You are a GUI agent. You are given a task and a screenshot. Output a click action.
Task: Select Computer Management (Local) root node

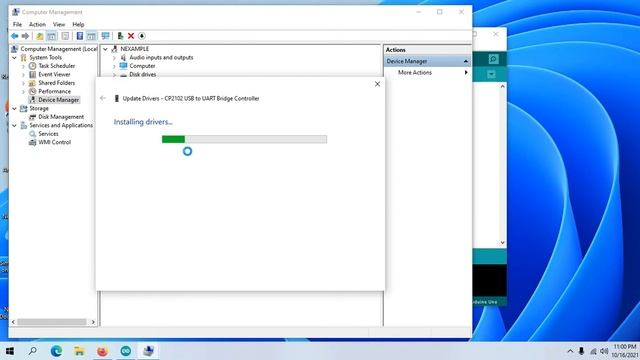59,49
